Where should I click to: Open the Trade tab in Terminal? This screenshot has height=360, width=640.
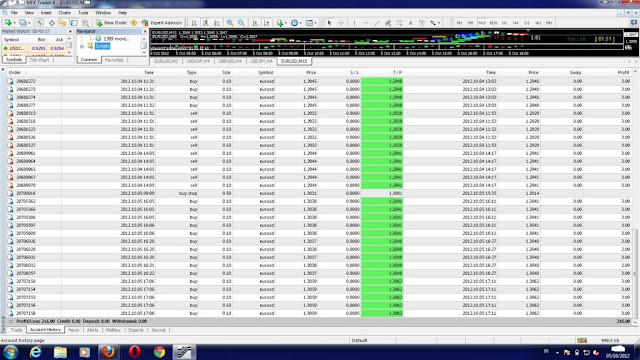point(16,330)
